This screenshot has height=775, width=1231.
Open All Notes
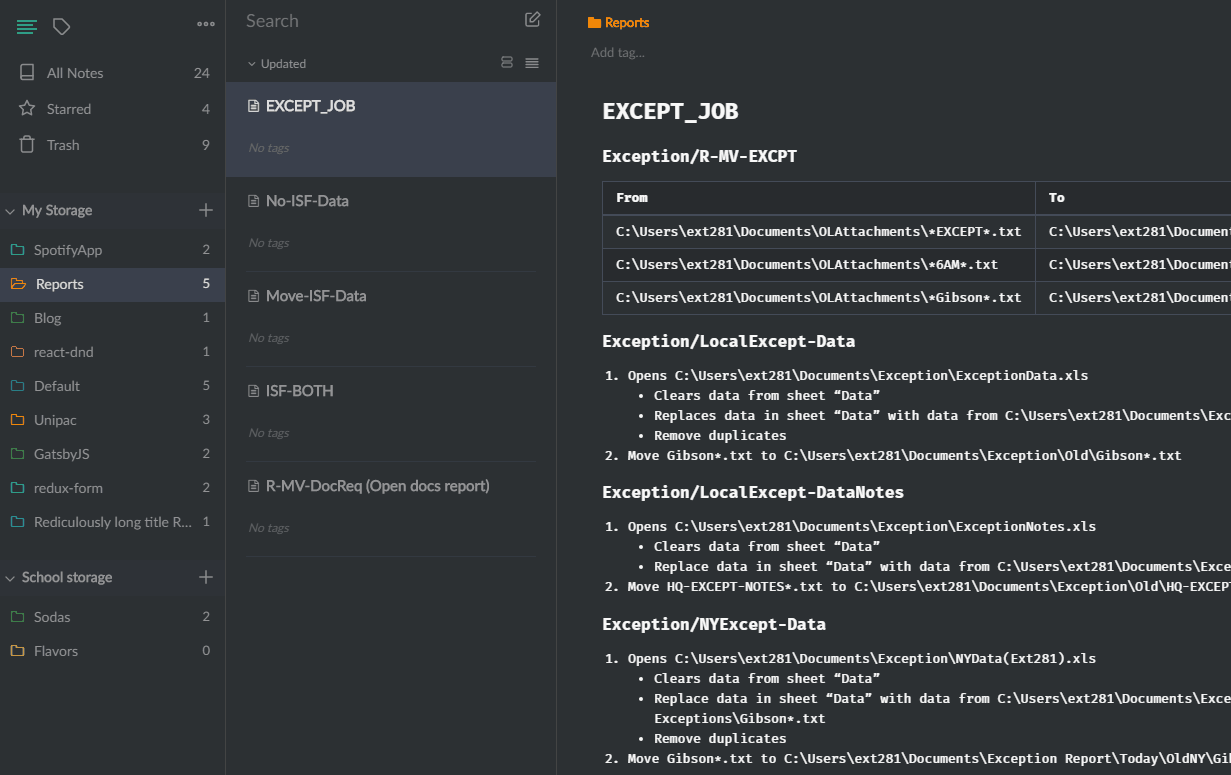(75, 73)
